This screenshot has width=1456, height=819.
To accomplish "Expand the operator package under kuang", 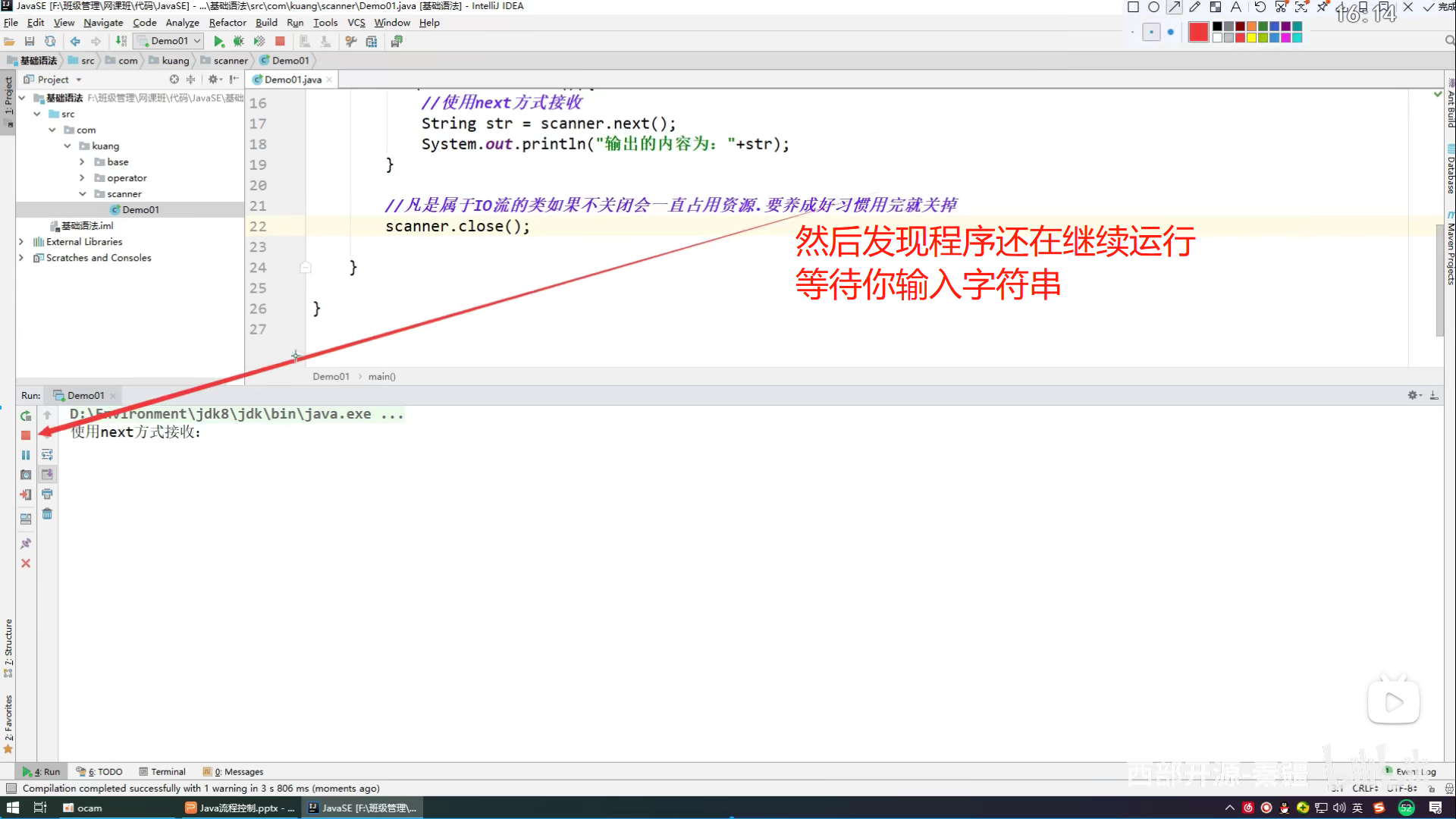I will (x=81, y=178).
